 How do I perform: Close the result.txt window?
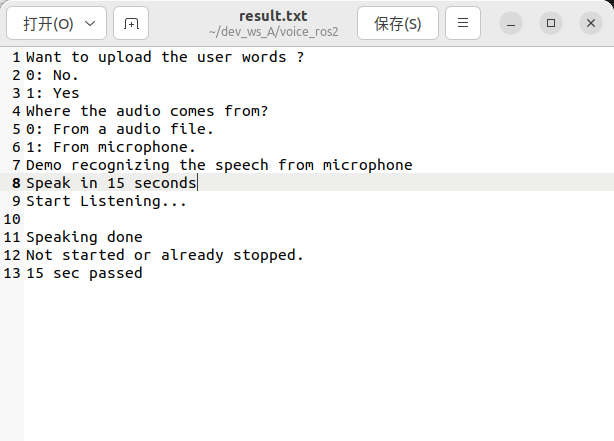[591, 23]
